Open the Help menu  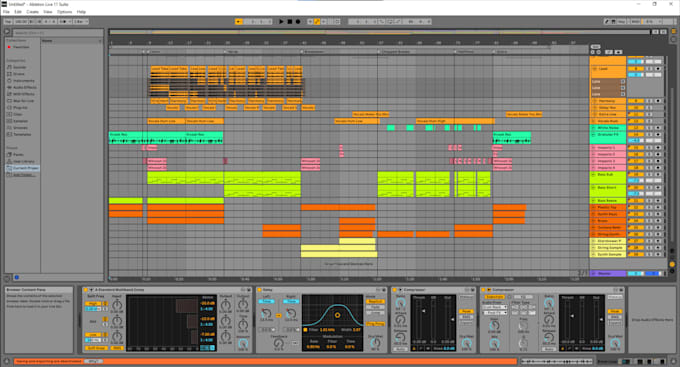pyautogui.click(x=81, y=12)
